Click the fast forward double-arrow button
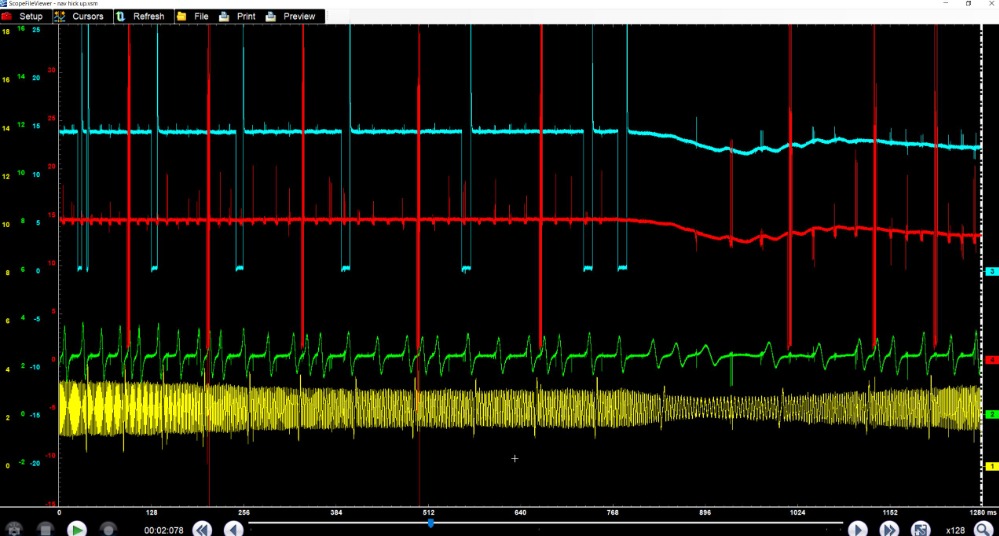The height and width of the screenshot is (536, 999). [x=888, y=529]
